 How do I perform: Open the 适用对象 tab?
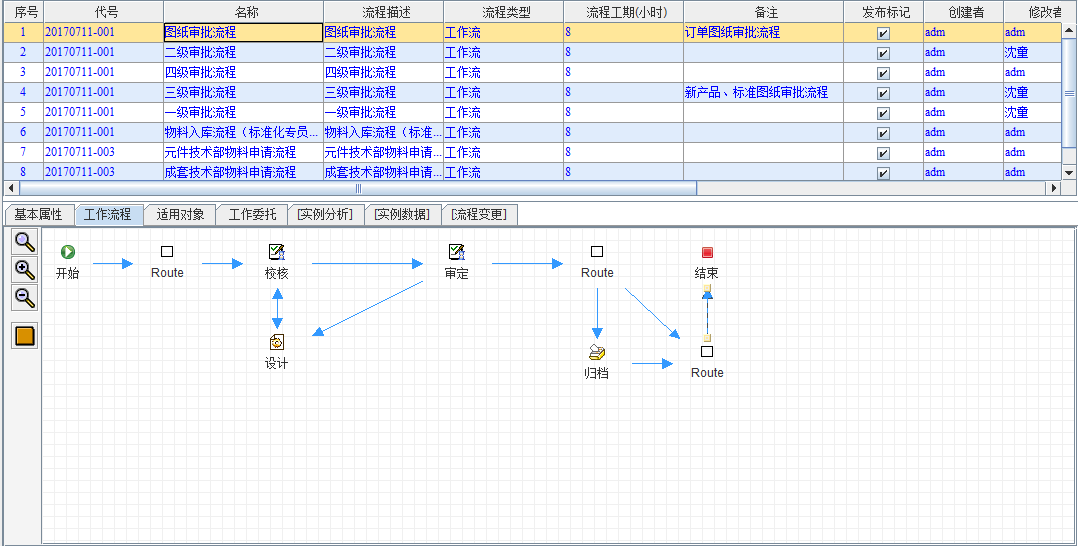180,215
